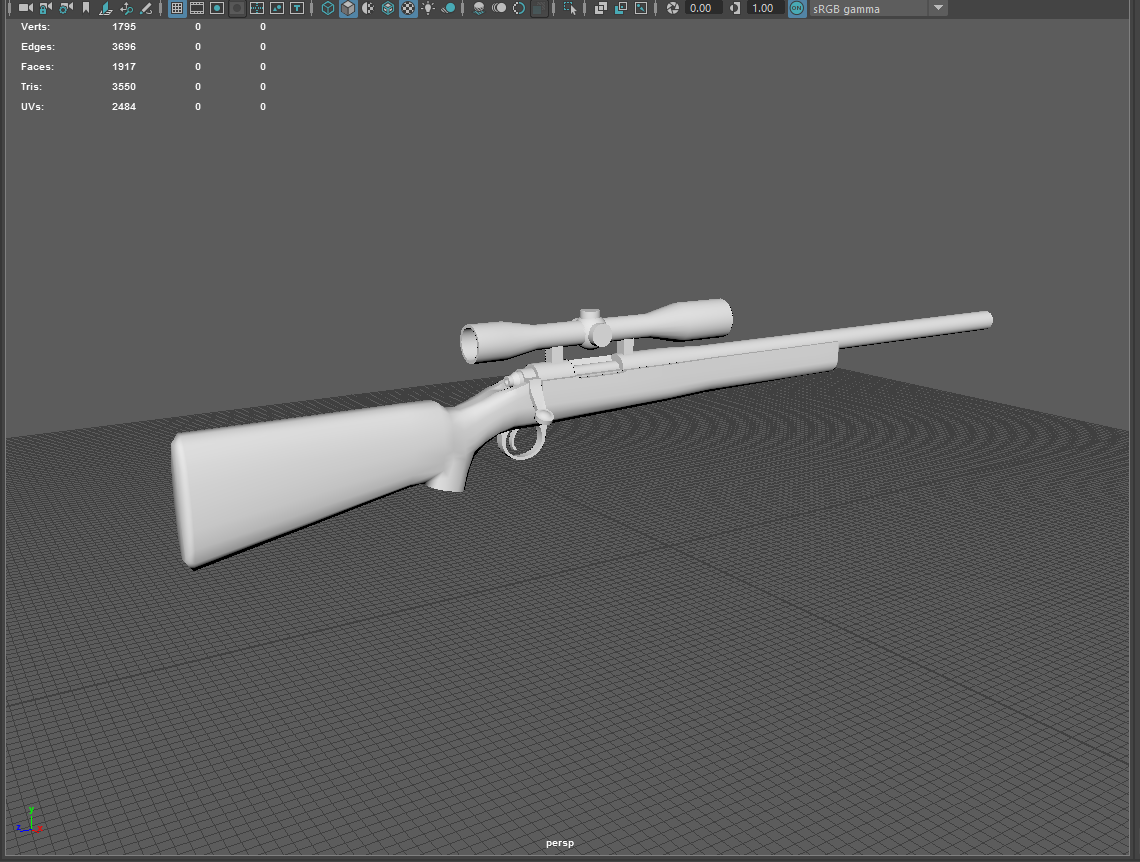Click the Select Camera icon
Viewport: 1140px width, 862px height.
click(25, 8)
